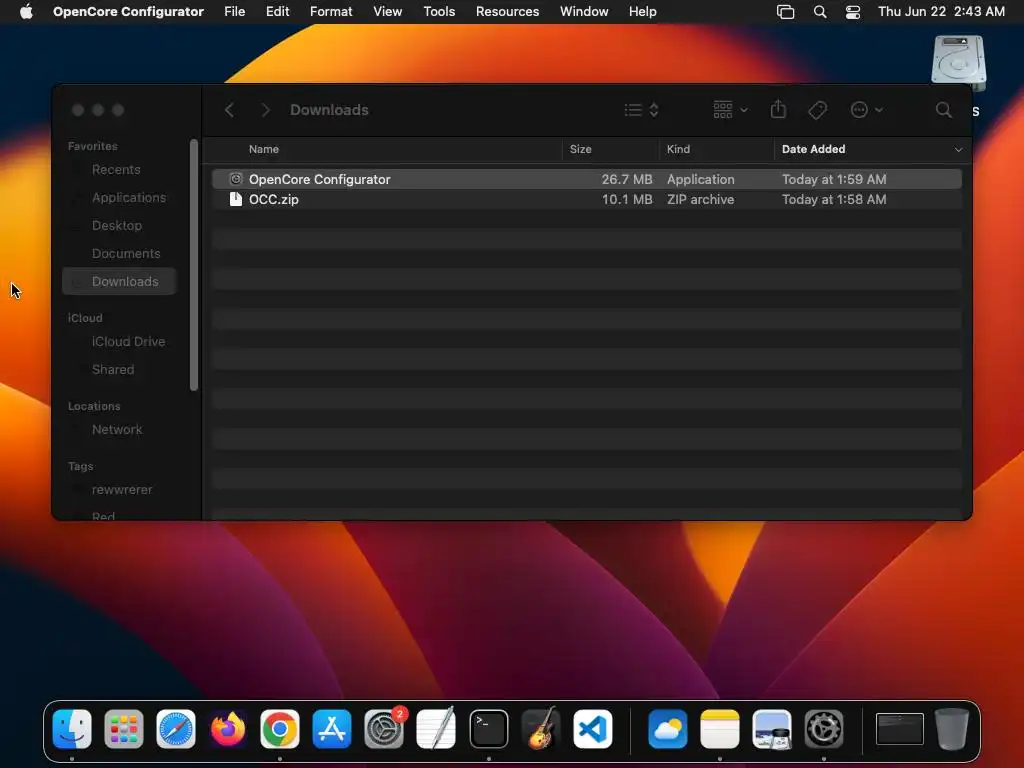The width and height of the screenshot is (1024, 768).
Task: Open the Weather app in the Dock
Action: pyautogui.click(x=667, y=729)
